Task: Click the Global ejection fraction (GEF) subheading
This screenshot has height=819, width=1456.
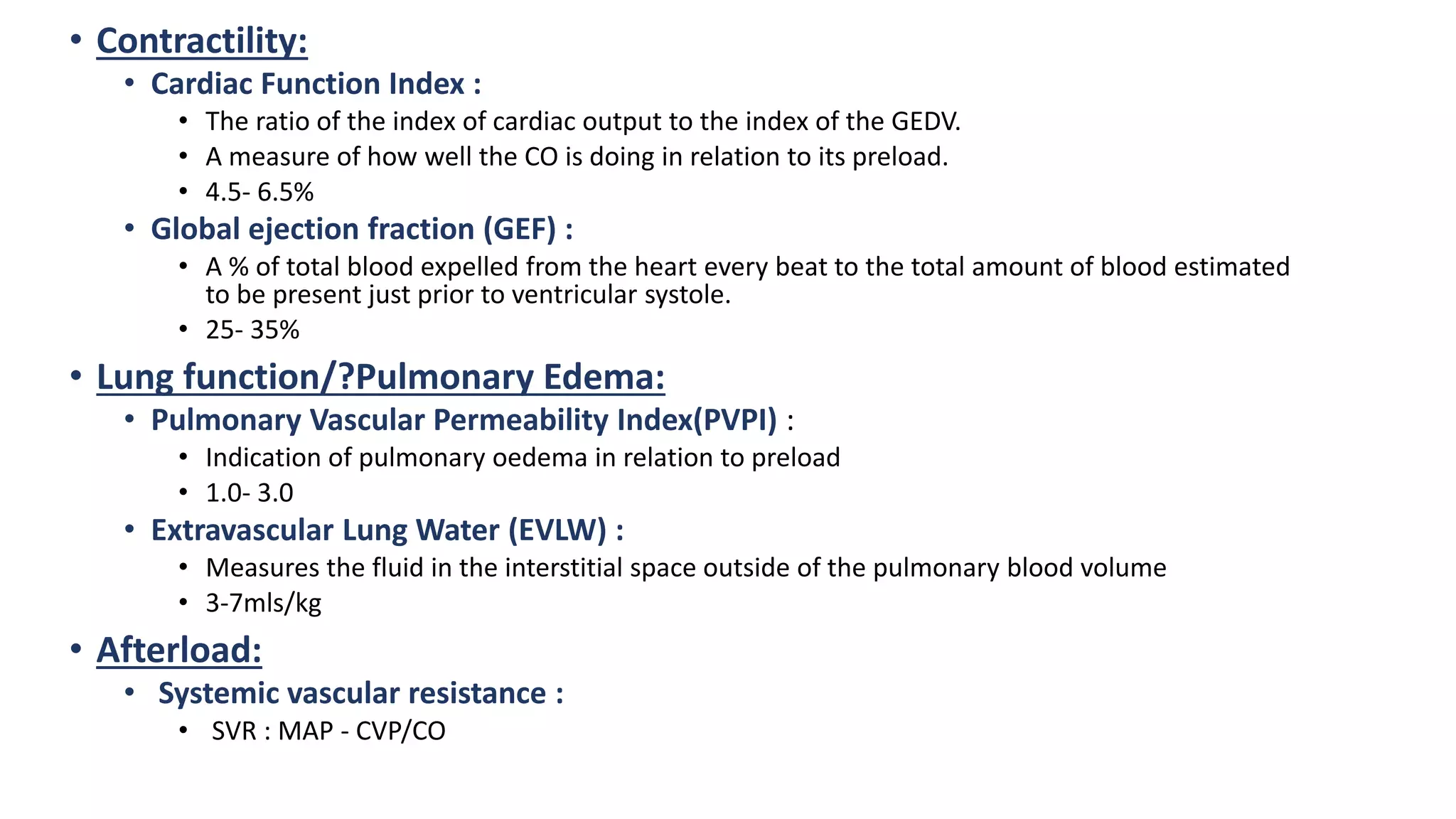Action: (x=361, y=230)
